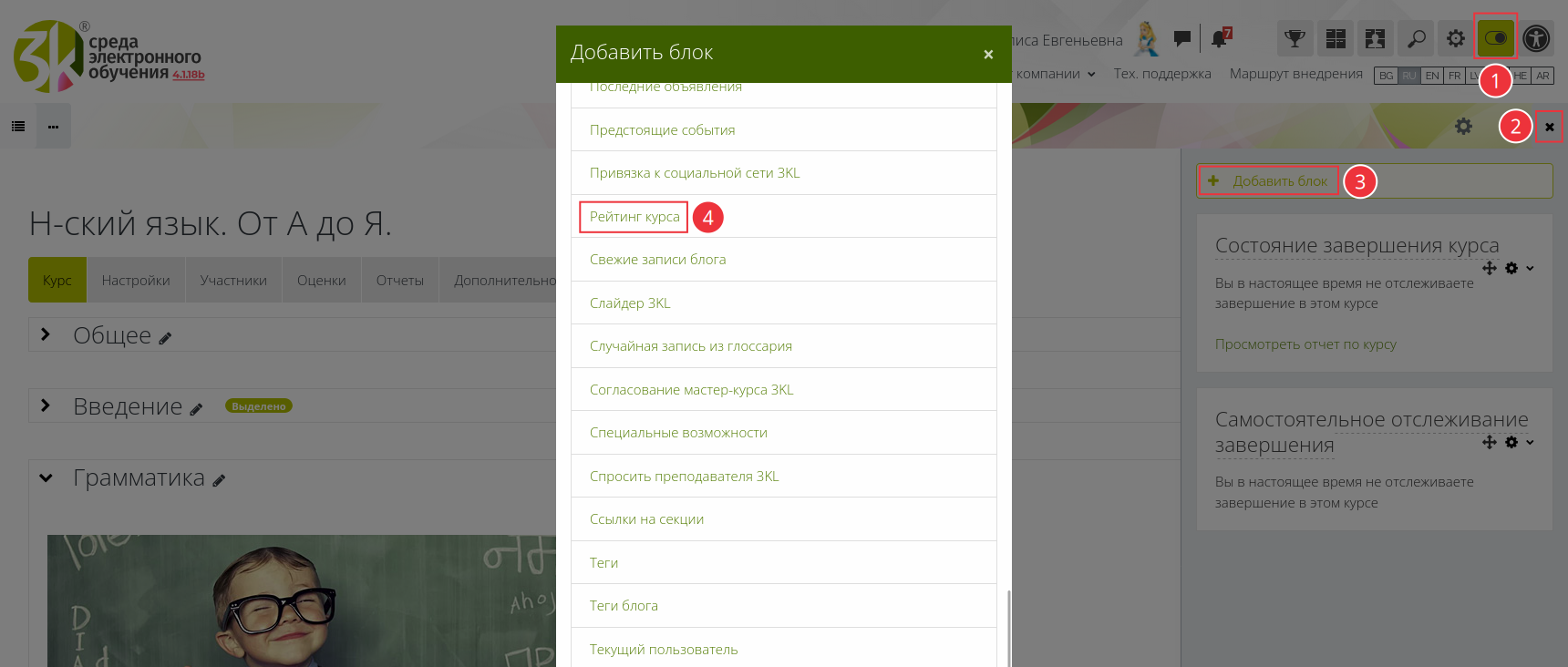
Task: Select Согласование мастер-курса 3KL block
Action: tap(784, 389)
